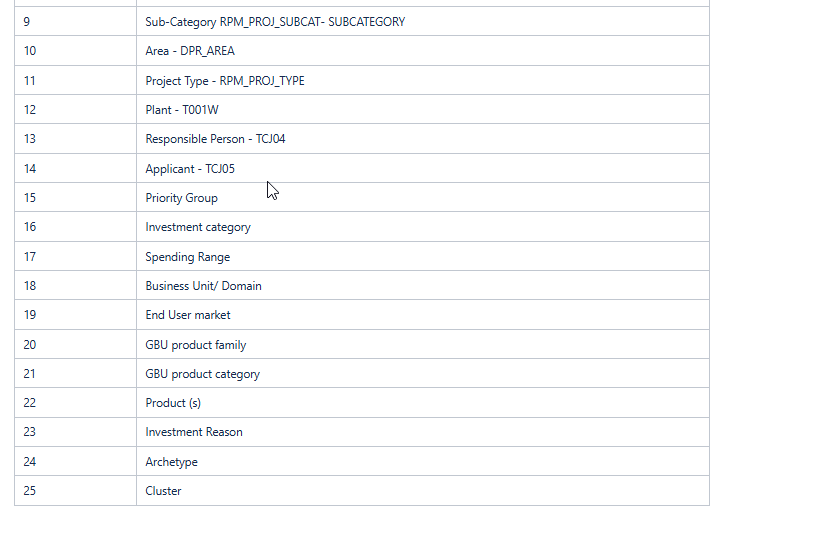Click the Sub-Category RPM_PROJ_SUBCAT row text
Viewport: 825px width, 535px height.
click(x=275, y=21)
